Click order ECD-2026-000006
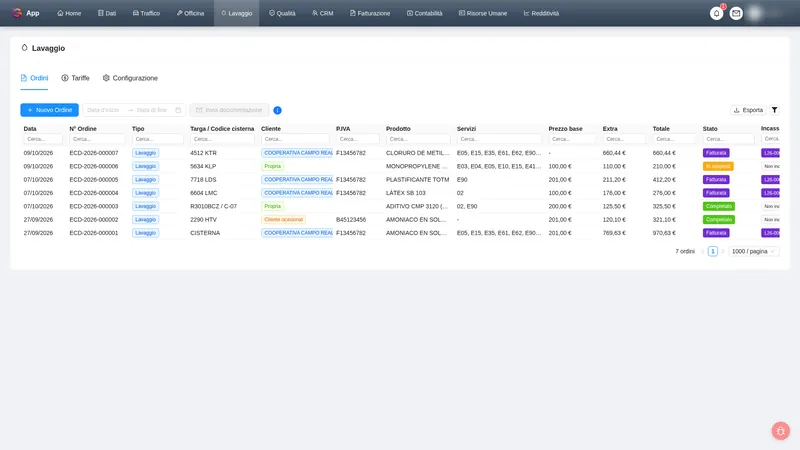This screenshot has height=450, width=800. point(94,166)
